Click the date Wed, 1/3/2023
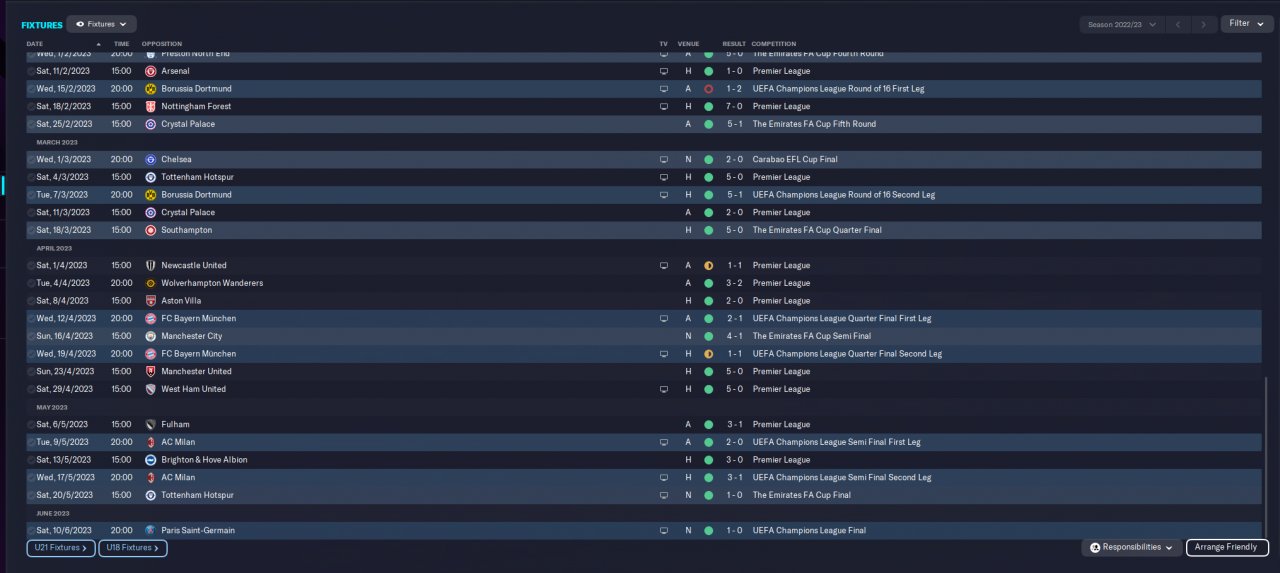1280x573 pixels. [x=64, y=160]
